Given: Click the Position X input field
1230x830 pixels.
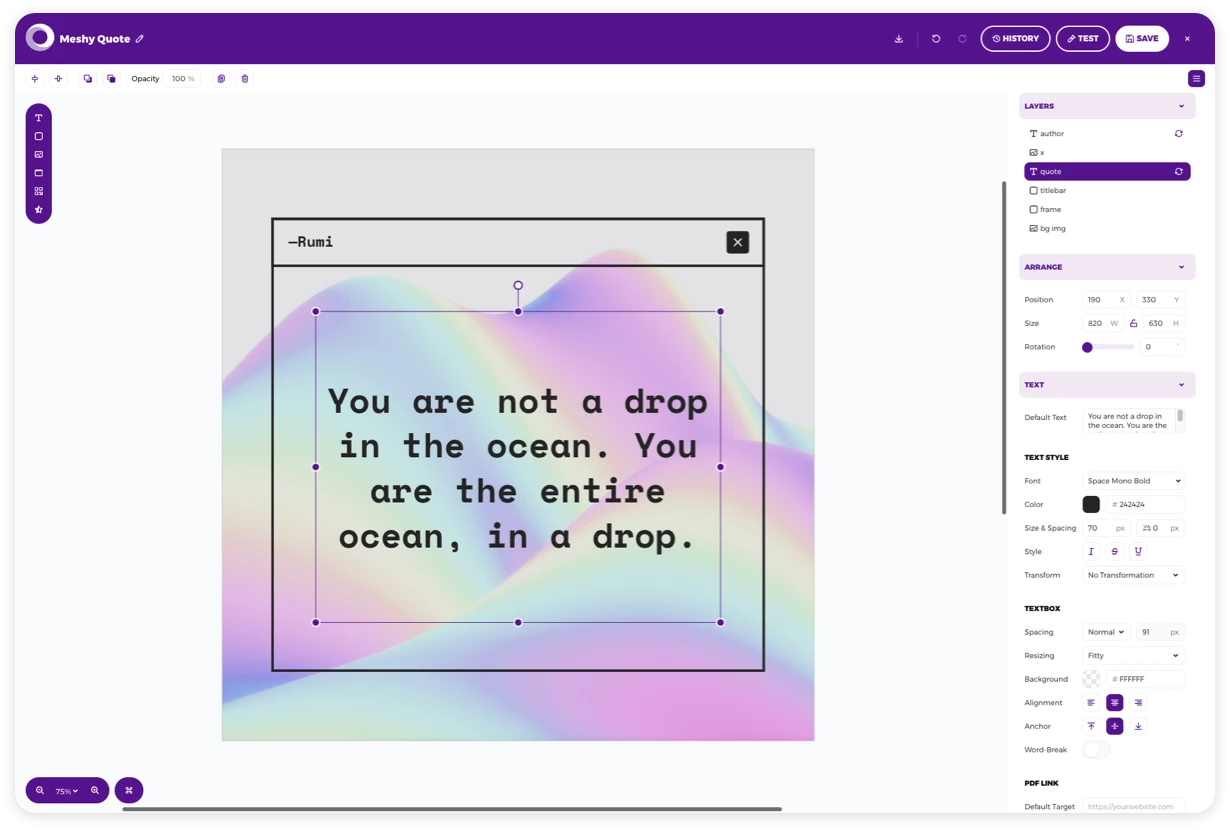Looking at the screenshot, I should (x=1107, y=300).
